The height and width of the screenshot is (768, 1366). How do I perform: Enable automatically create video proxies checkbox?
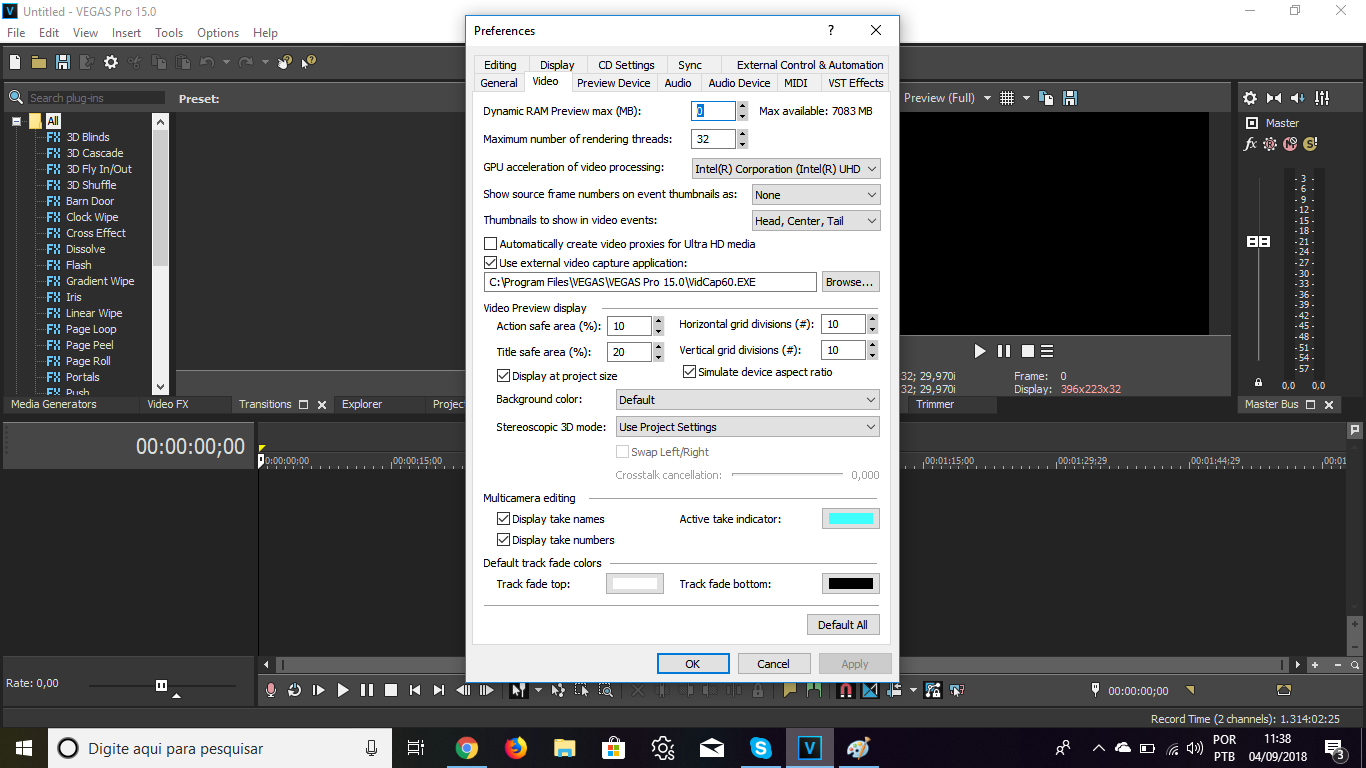[x=490, y=244]
